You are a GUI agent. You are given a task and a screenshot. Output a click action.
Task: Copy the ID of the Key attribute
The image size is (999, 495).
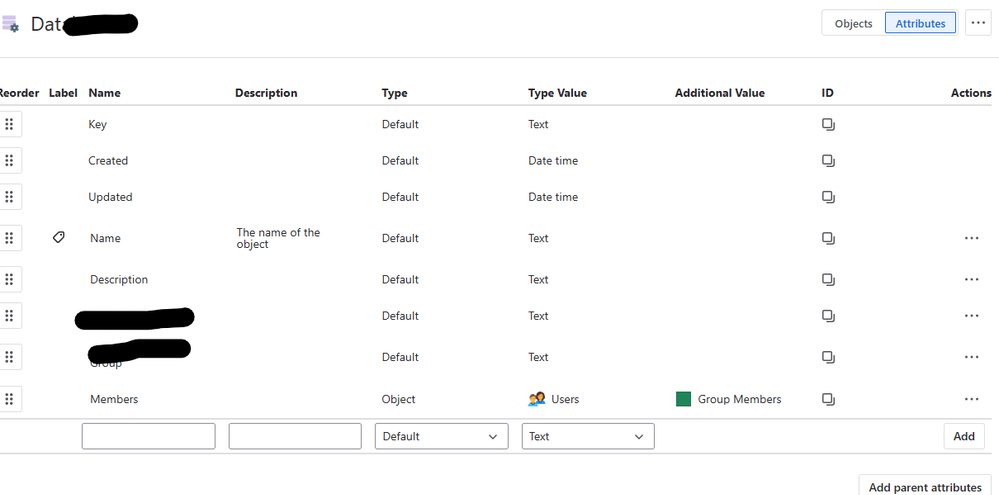(828, 125)
